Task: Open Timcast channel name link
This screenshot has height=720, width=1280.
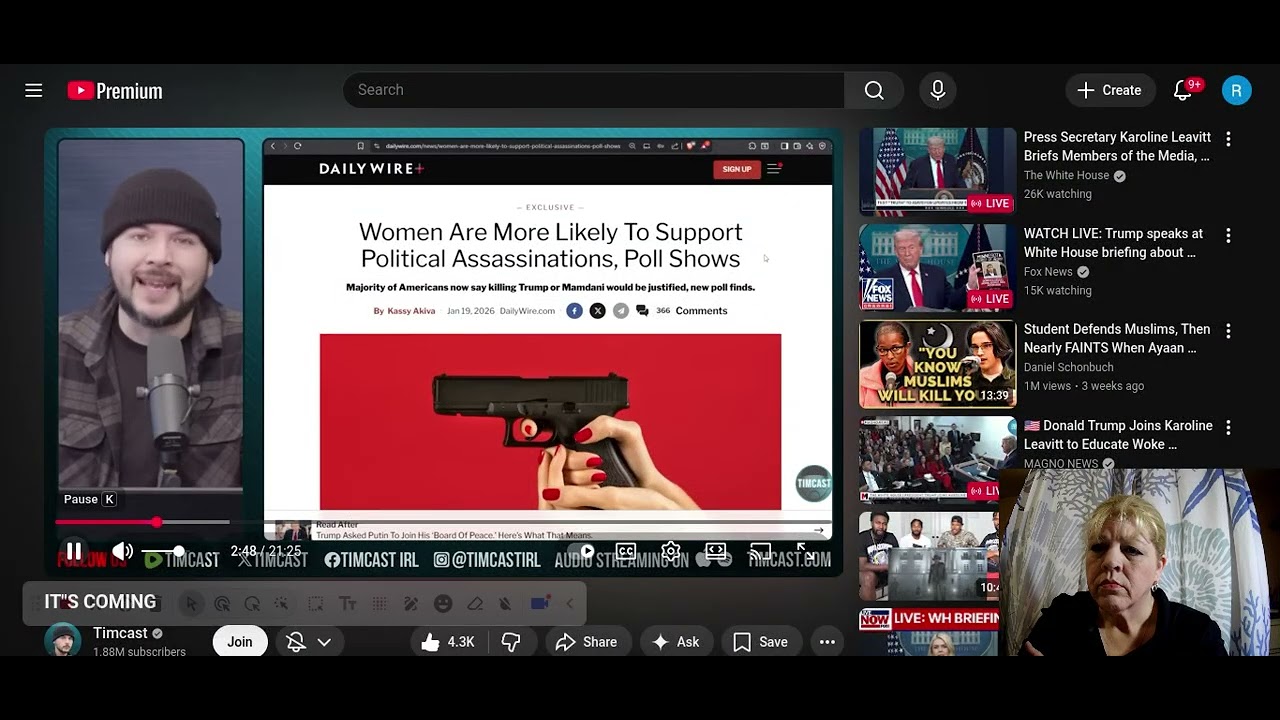Action: 120,633
